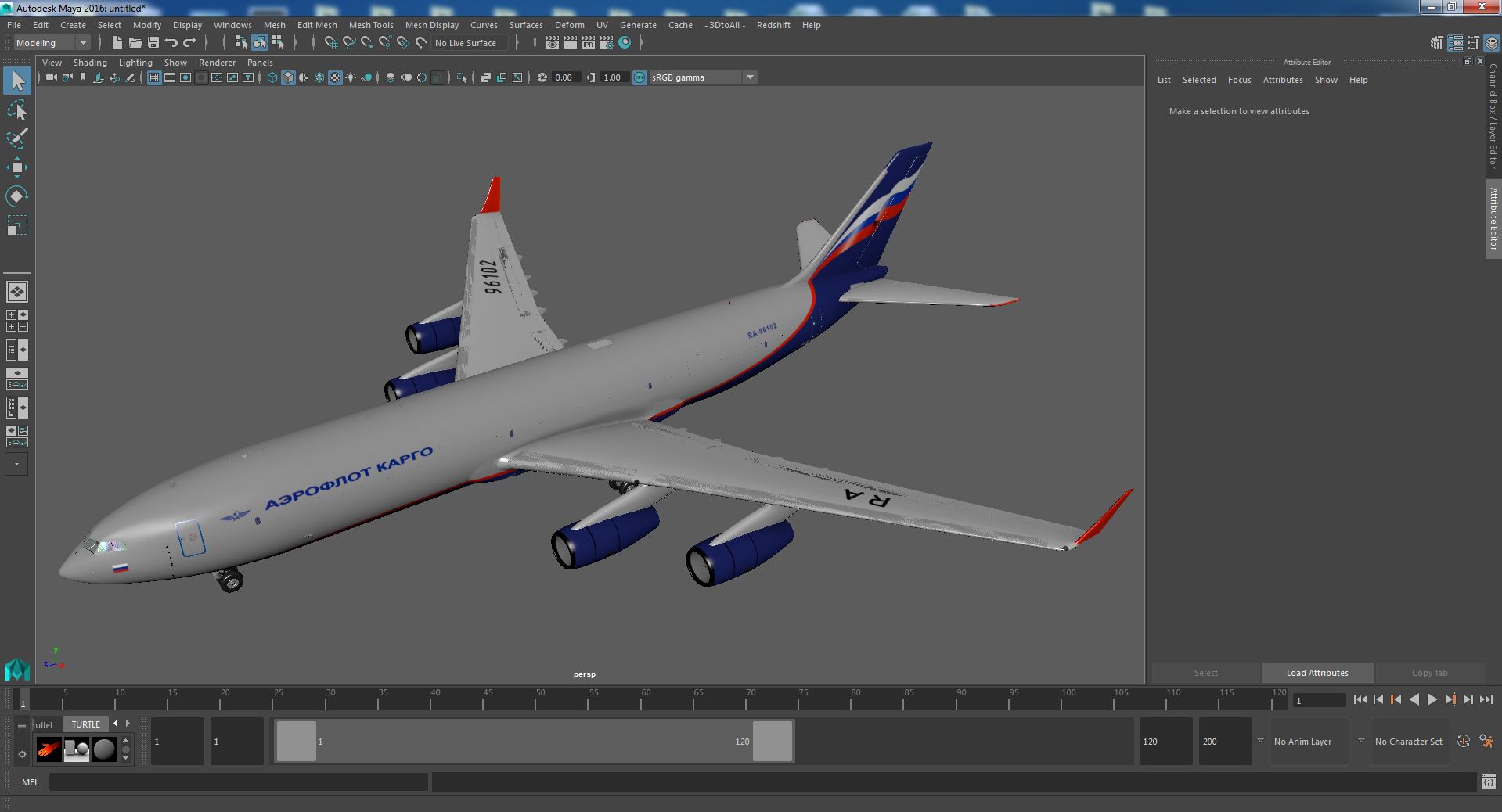Play the animation forward
1502x812 pixels.
pyautogui.click(x=1432, y=700)
